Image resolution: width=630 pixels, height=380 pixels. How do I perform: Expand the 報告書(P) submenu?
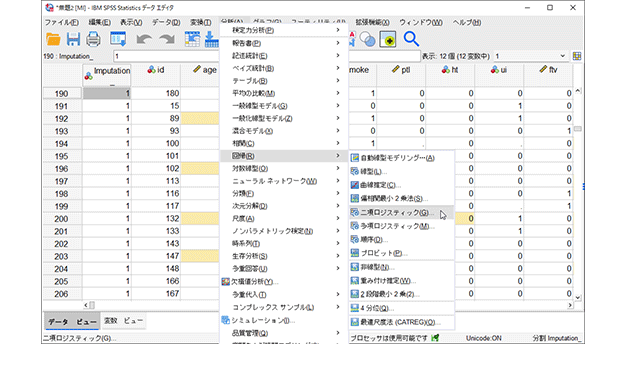coord(338,43)
